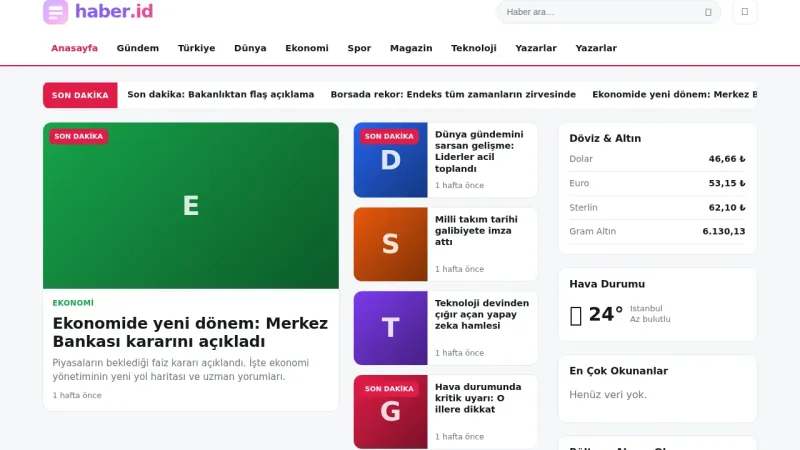The width and height of the screenshot is (800, 450).
Task: Click the Sterlin rate 62,10 ₺
Action: click(x=727, y=208)
